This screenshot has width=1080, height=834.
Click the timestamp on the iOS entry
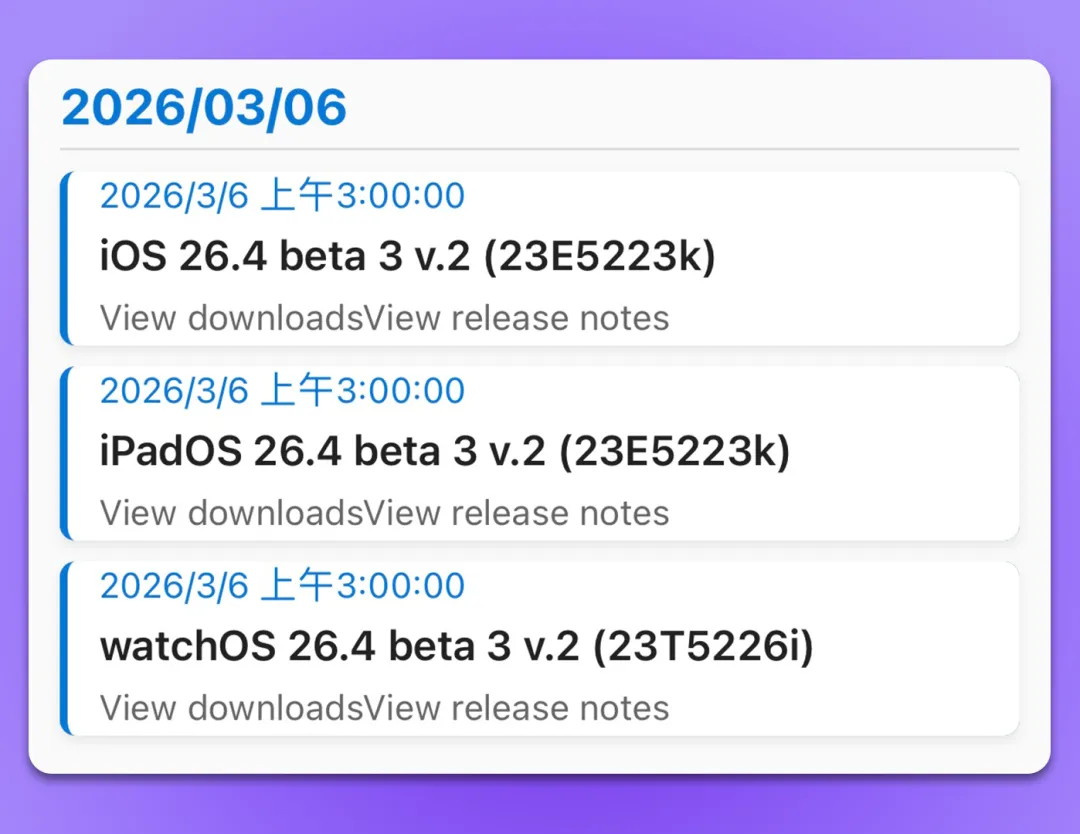[282, 196]
